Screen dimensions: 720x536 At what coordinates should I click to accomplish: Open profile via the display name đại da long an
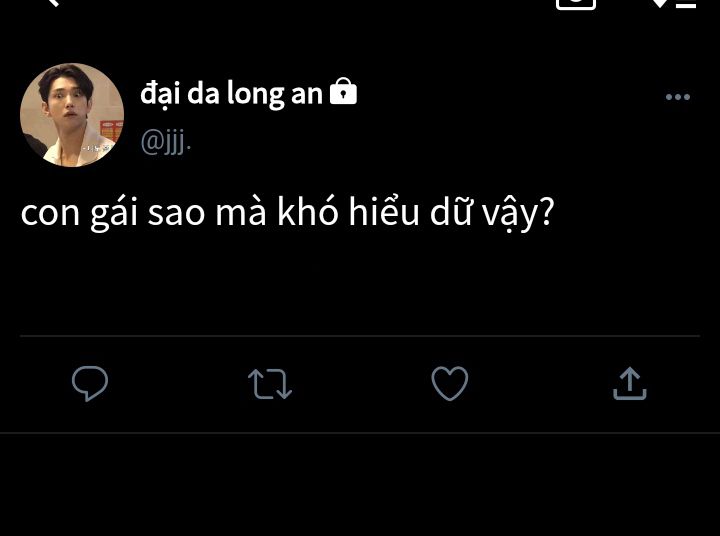[x=231, y=94]
